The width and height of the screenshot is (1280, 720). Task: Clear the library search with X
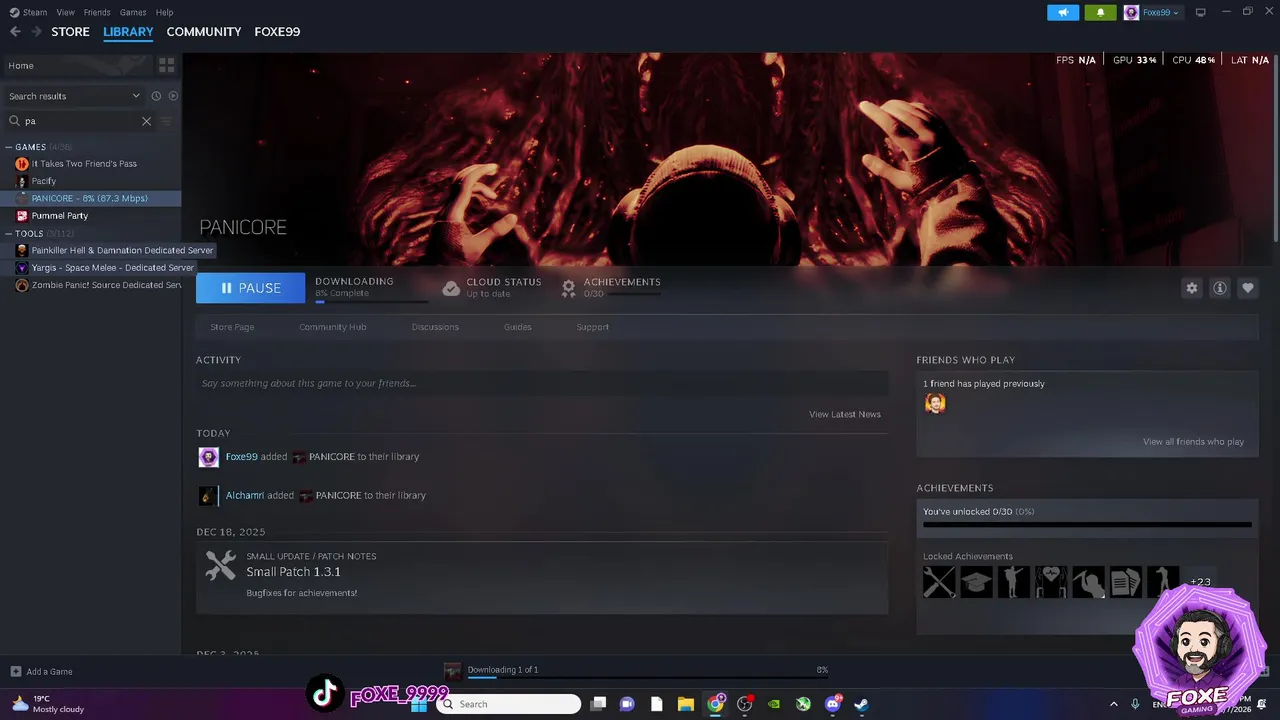[146, 121]
